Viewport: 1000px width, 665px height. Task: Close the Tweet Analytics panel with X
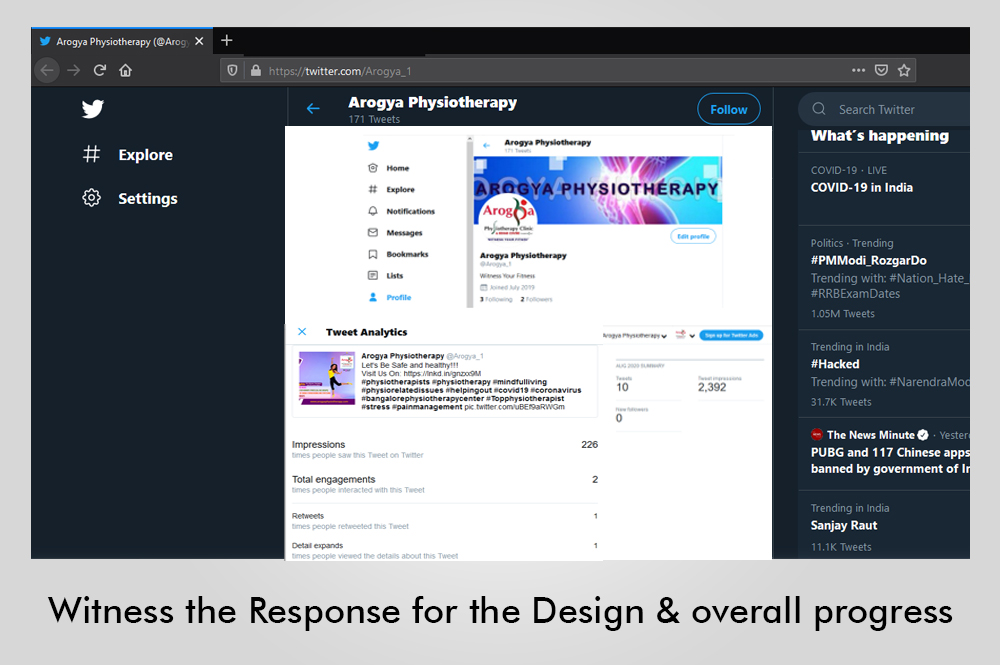click(x=302, y=332)
